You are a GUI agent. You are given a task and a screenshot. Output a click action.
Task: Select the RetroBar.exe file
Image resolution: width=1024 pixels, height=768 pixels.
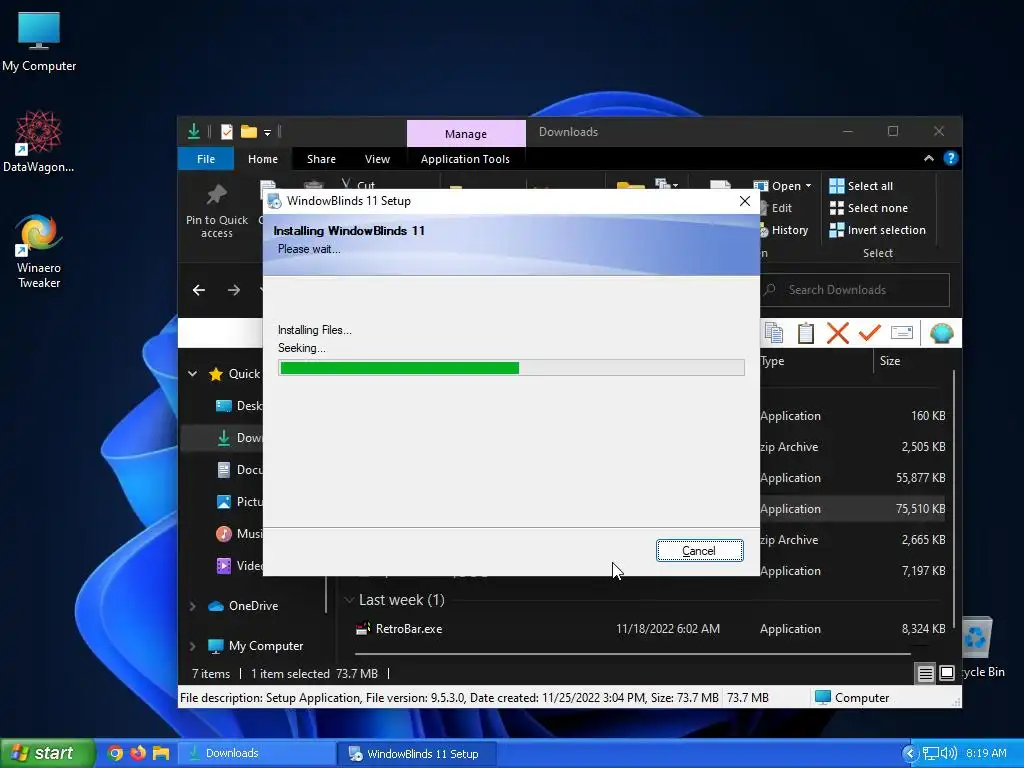pyautogui.click(x=409, y=629)
